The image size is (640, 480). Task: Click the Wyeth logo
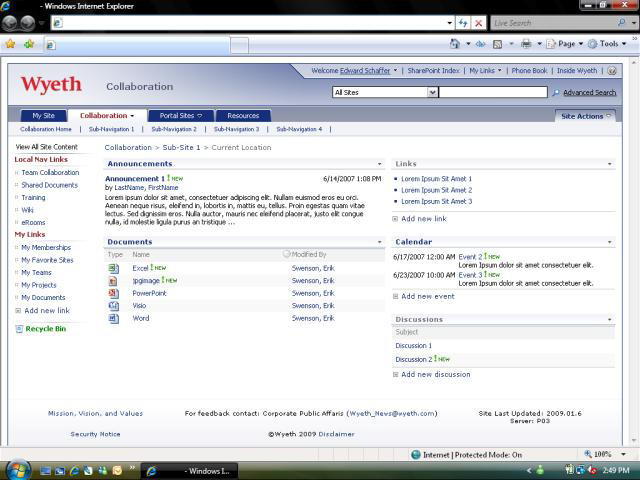[x=51, y=85]
